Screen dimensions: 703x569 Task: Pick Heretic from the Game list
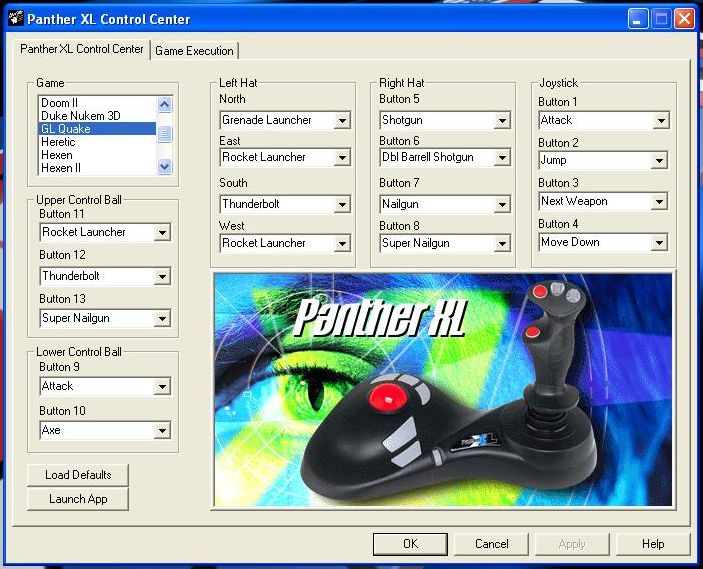tap(97, 142)
